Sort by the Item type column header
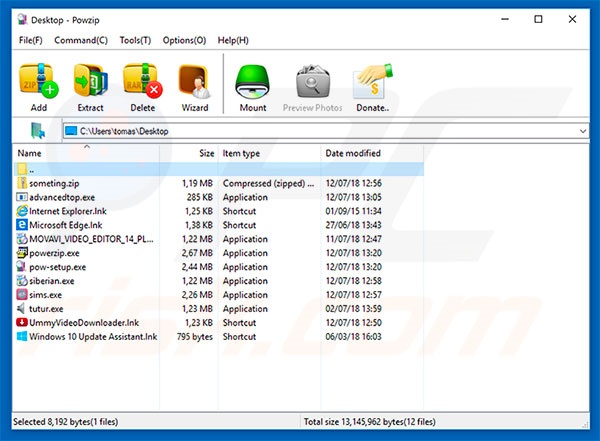Image resolution: width=600 pixels, height=441 pixels. click(x=269, y=153)
